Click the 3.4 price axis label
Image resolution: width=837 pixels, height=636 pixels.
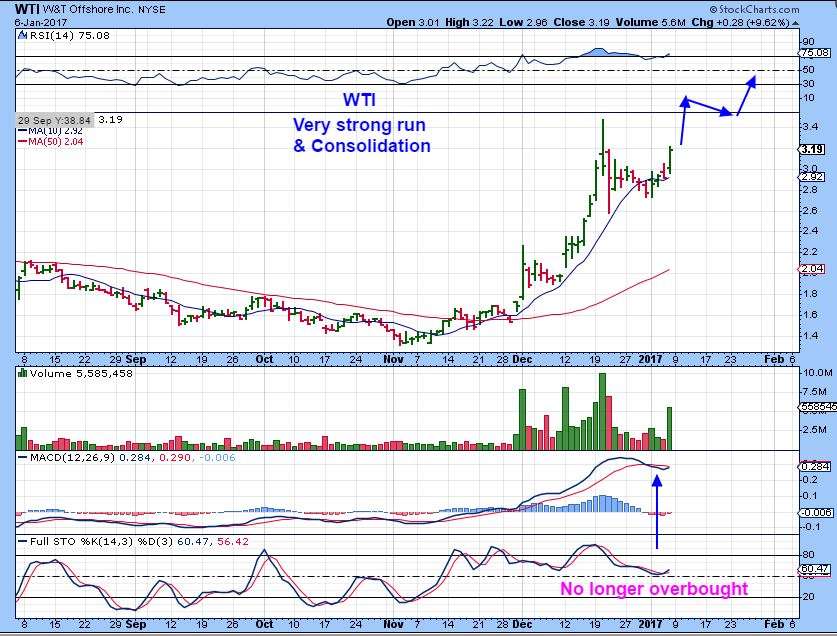pos(810,127)
